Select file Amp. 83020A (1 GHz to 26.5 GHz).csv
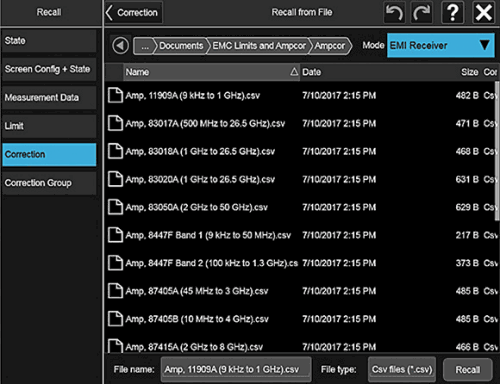Image resolution: width=500 pixels, height=384 pixels. point(200,180)
